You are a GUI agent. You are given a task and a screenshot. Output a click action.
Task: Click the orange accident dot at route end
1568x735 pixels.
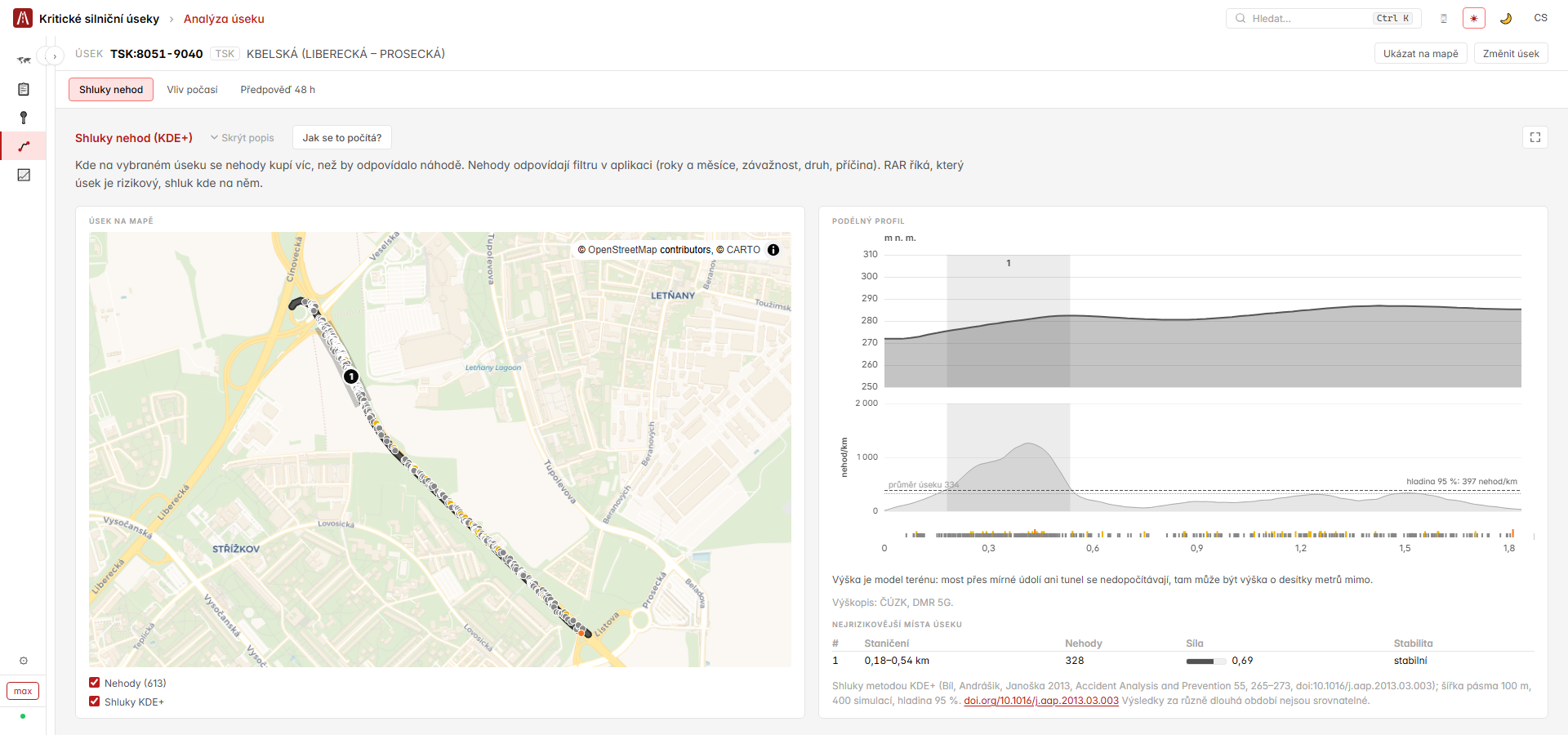point(581,633)
